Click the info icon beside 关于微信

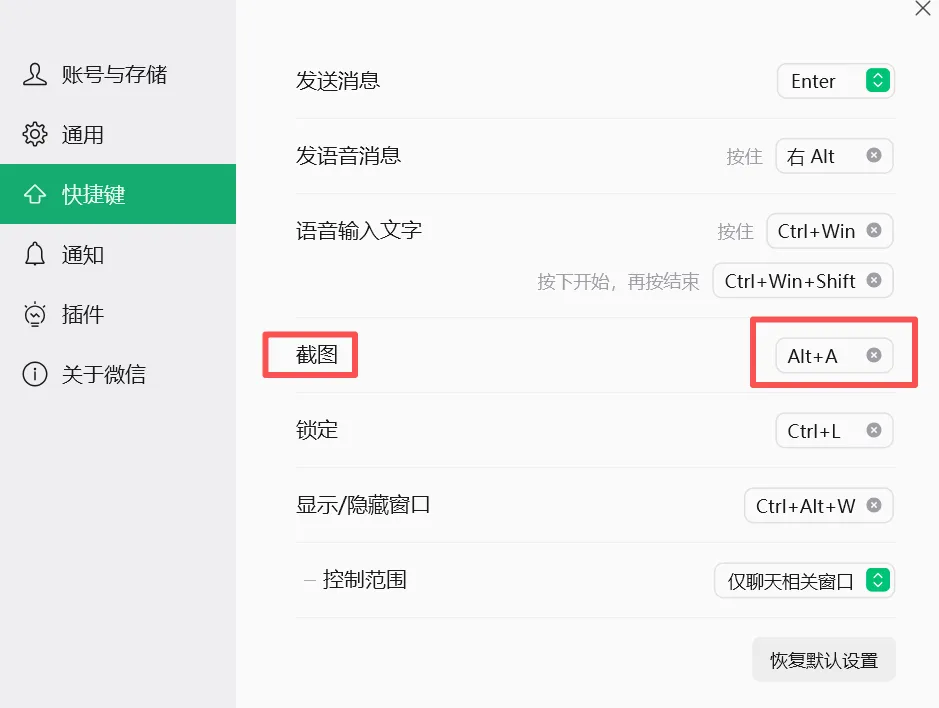tap(35, 374)
